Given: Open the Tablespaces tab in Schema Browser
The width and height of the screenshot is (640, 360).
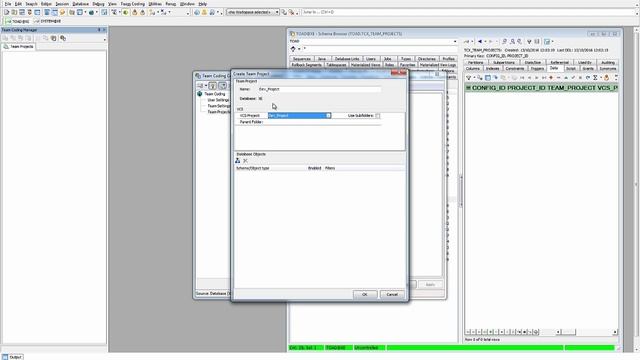Looking at the screenshot, I should [x=336, y=65].
